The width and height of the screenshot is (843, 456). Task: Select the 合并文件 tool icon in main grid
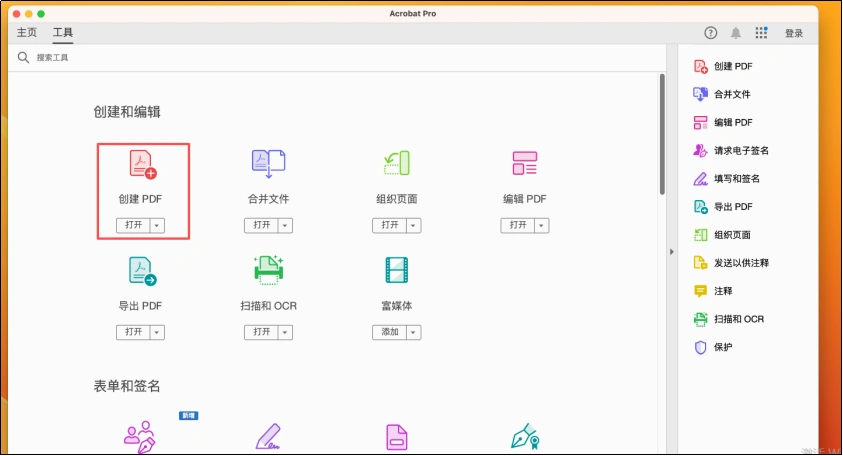(x=268, y=163)
